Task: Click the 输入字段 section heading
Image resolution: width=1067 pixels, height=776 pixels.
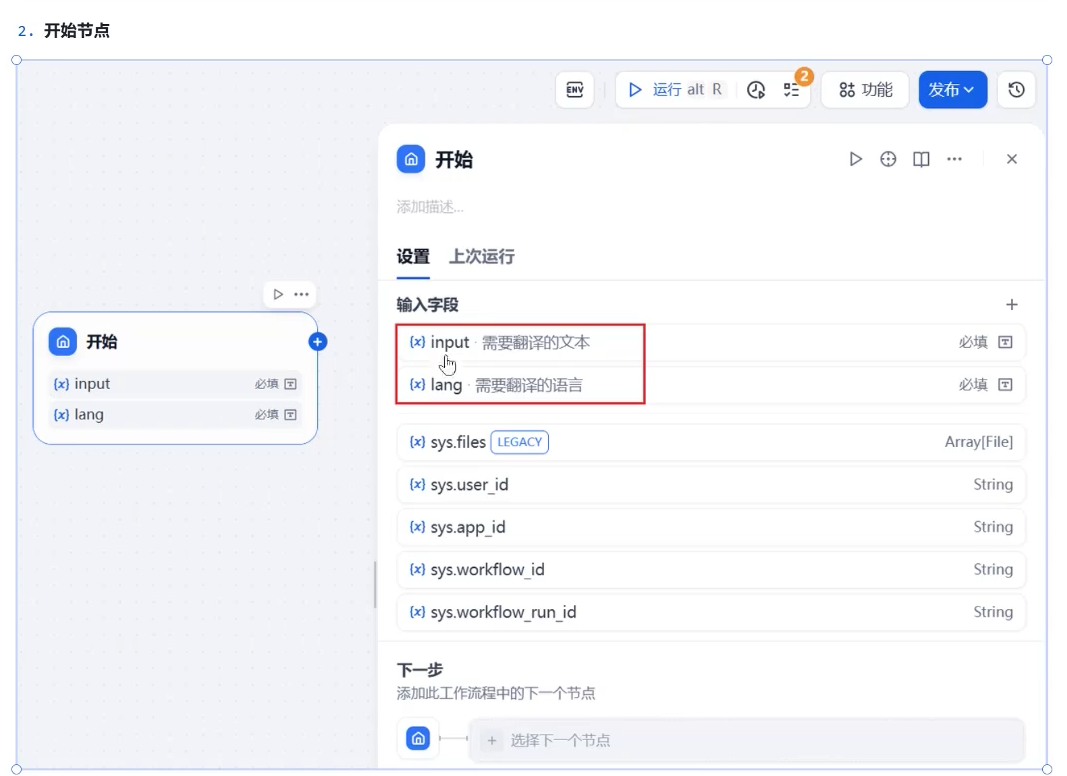Action: coord(427,305)
